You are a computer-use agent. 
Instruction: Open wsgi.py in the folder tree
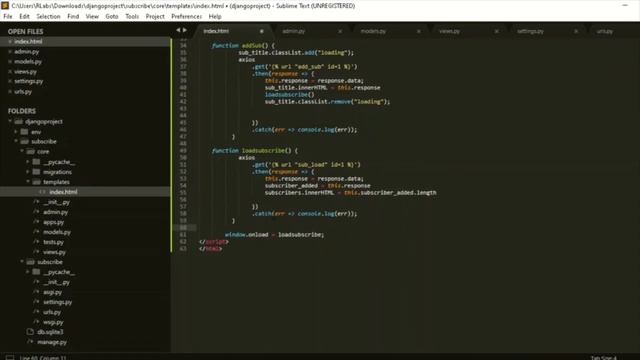[53, 322]
